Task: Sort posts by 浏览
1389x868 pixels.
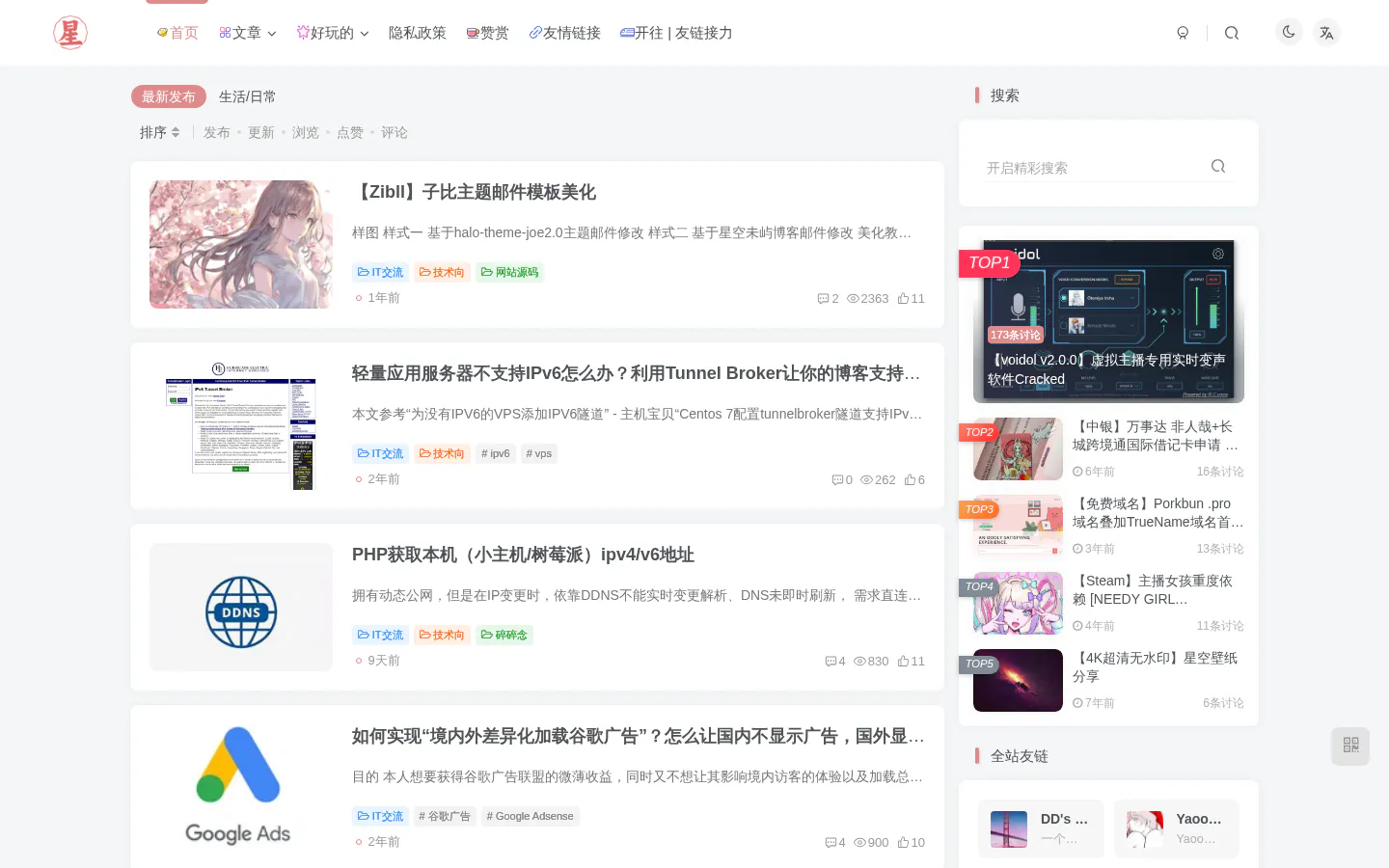Action: [x=306, y=132]
